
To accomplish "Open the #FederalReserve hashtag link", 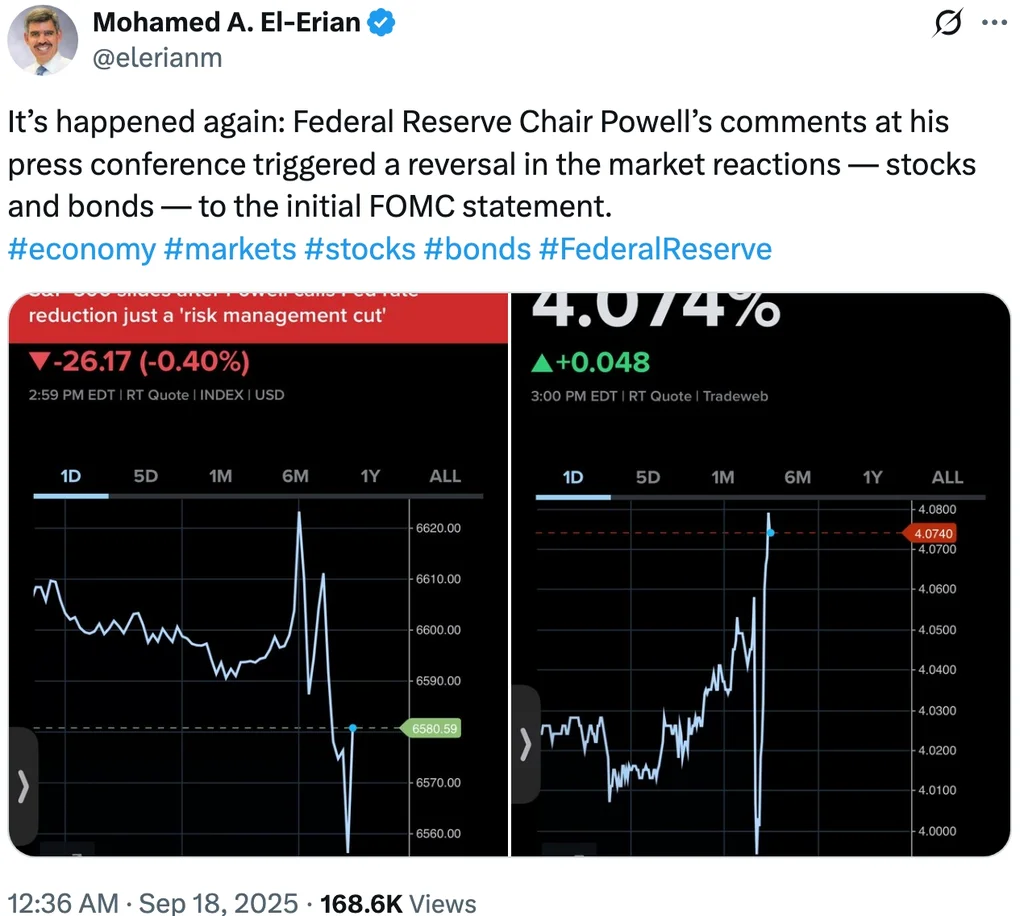I will (x=655, y=249).
